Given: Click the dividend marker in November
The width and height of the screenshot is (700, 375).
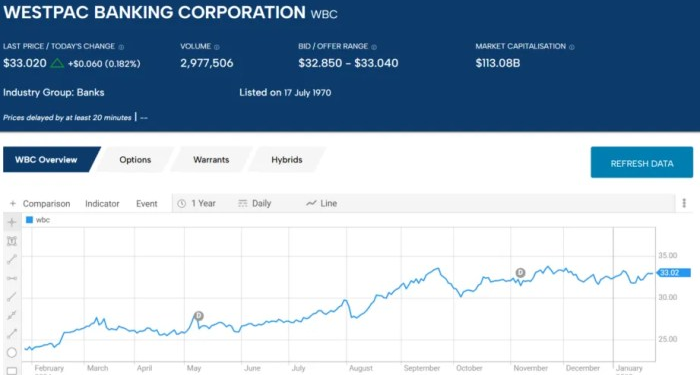Looking at the screenshot, I should tap(520, 273).
